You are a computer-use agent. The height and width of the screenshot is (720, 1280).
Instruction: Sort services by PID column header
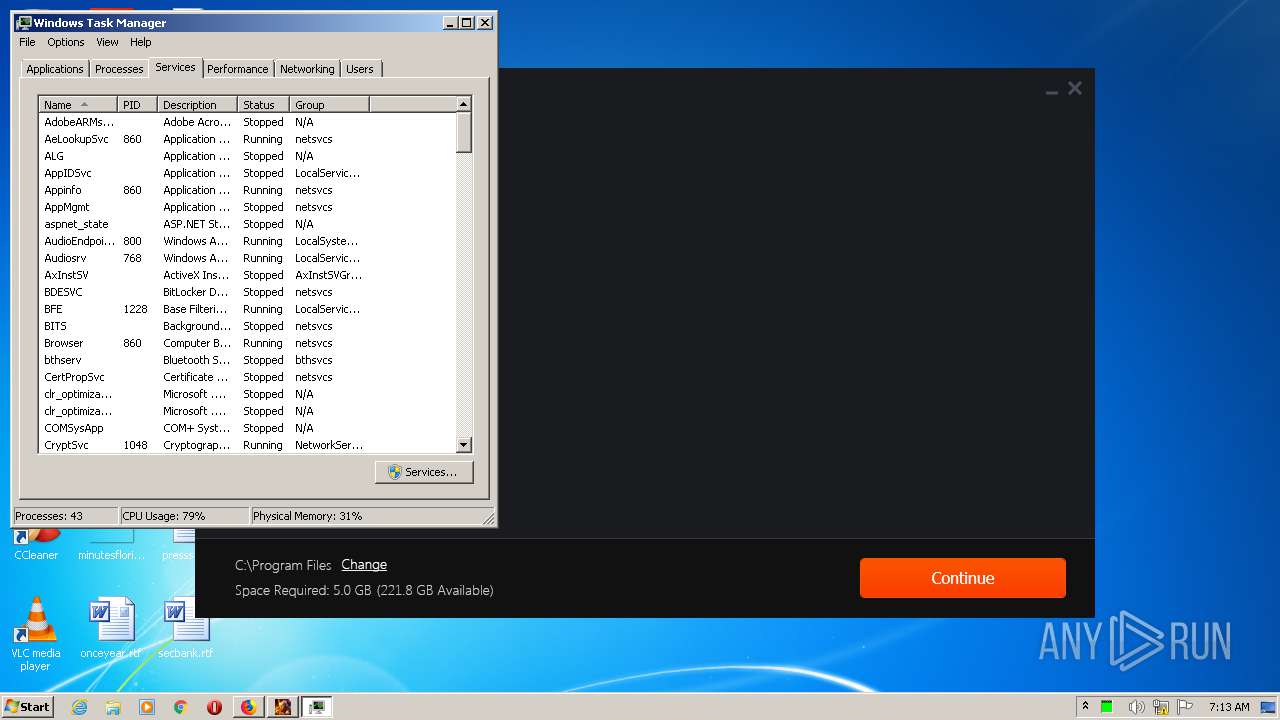[138, 105]
